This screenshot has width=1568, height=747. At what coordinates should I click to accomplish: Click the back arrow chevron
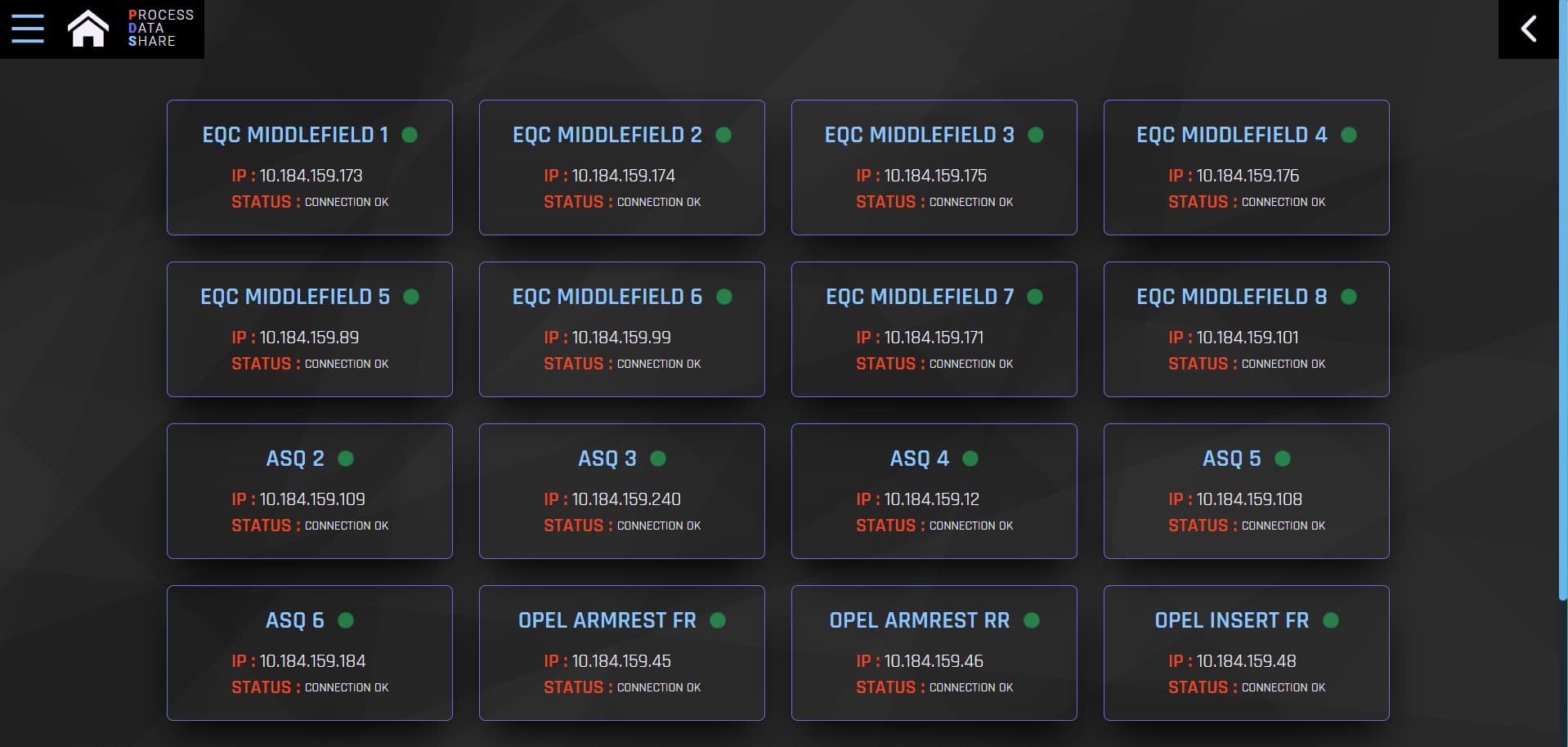[1528, 29]
